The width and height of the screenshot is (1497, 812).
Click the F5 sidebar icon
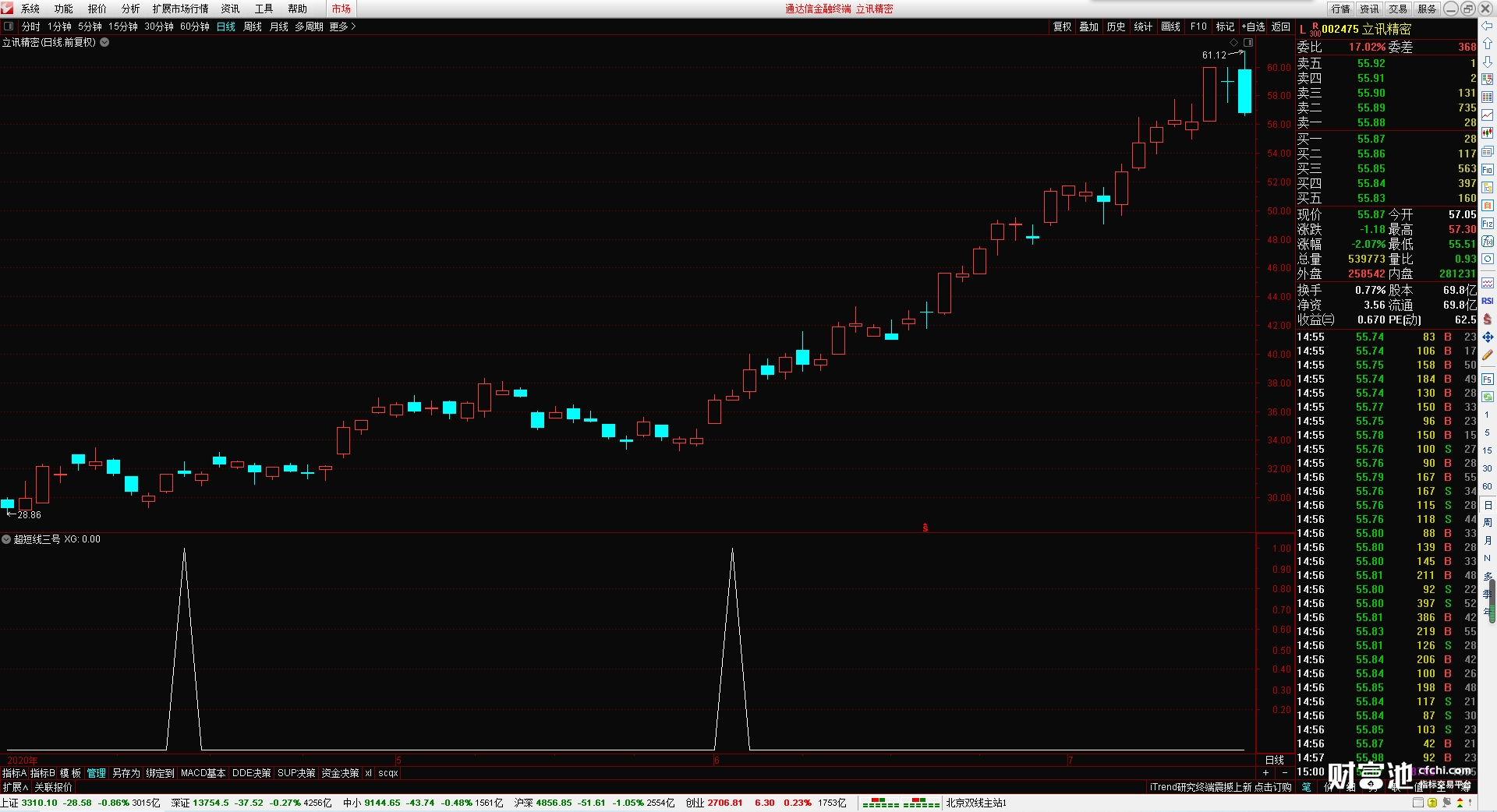click(x=1488, y=380)
